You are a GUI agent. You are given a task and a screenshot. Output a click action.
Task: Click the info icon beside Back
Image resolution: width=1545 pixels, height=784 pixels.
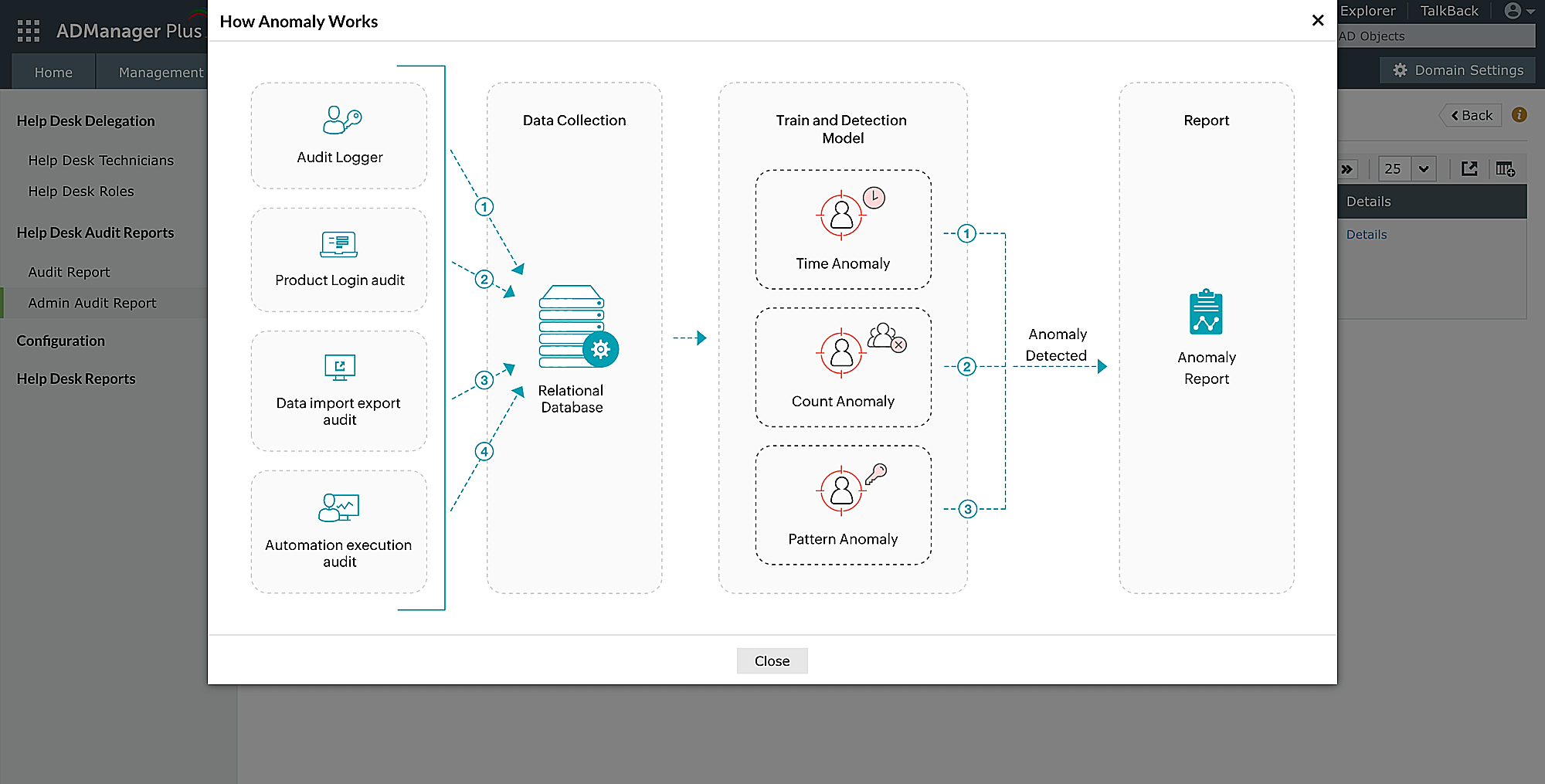1519,115
